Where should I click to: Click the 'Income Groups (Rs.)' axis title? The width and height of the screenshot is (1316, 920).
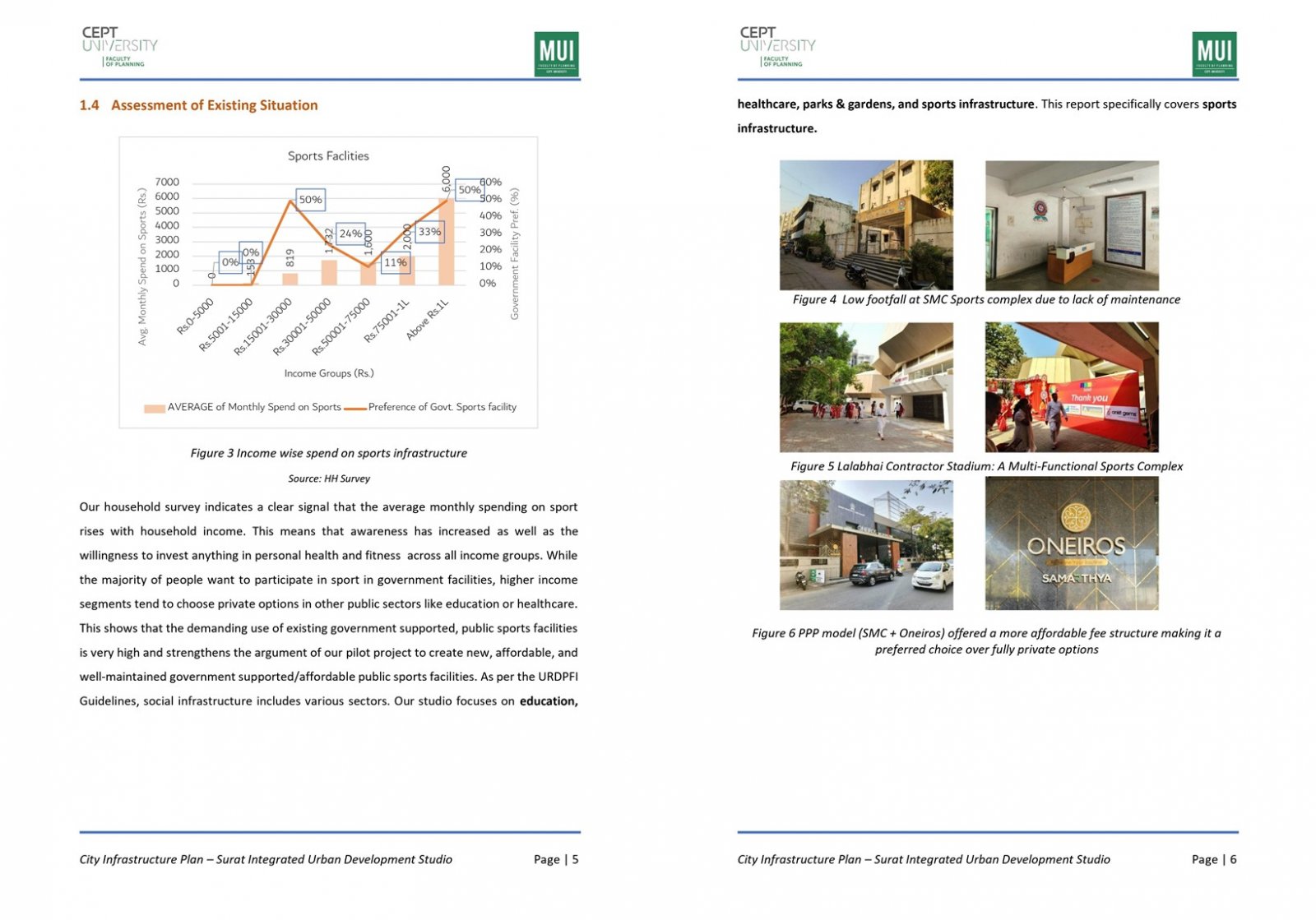329,373
